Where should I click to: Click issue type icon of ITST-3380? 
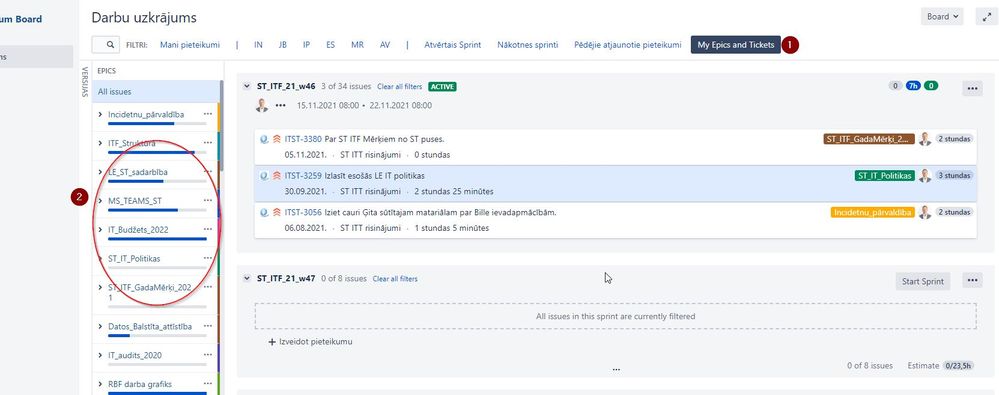264,140
